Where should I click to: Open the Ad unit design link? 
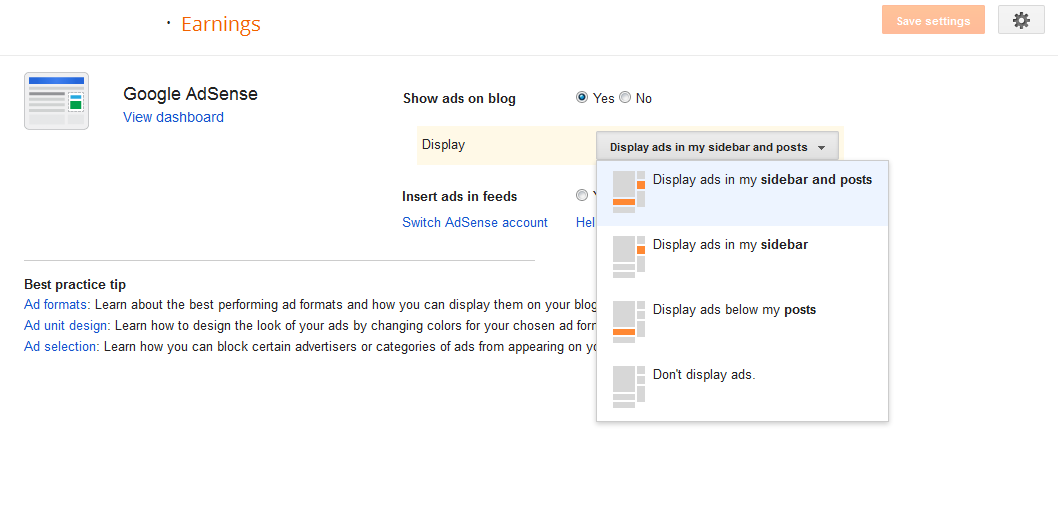pyautogui.click(x=66, y=325)
